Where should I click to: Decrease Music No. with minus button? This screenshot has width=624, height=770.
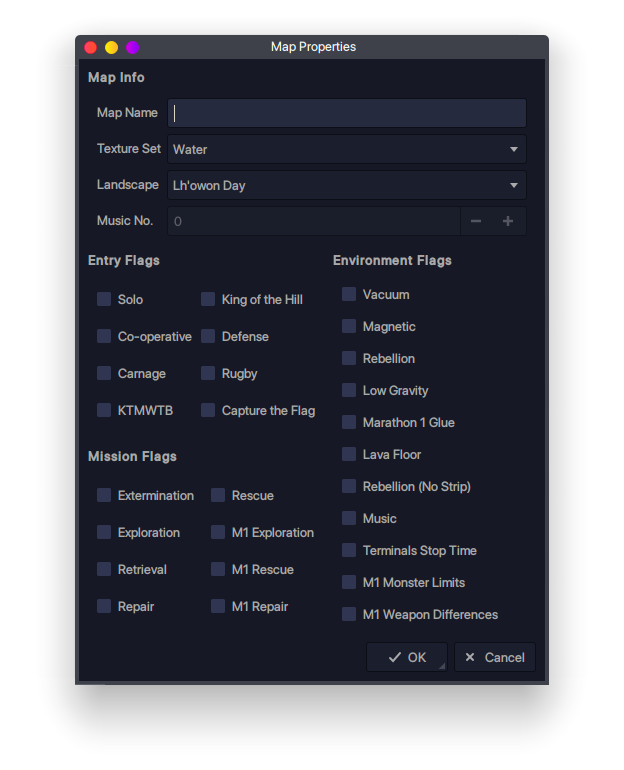[476, 221]
